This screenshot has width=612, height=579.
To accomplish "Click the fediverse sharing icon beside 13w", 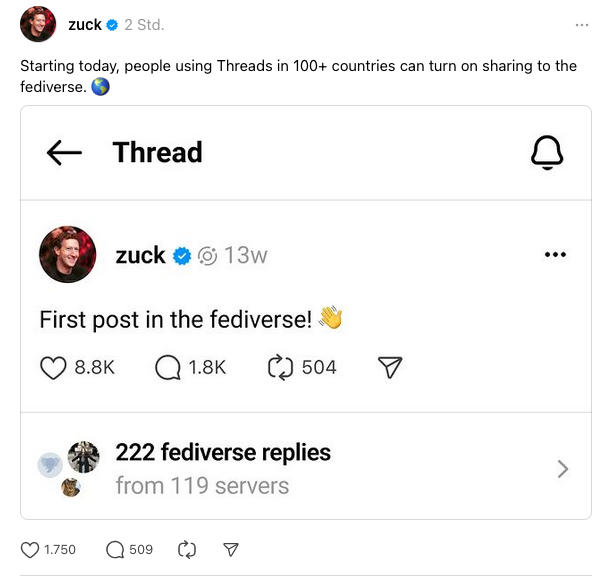I will [208, 256].
